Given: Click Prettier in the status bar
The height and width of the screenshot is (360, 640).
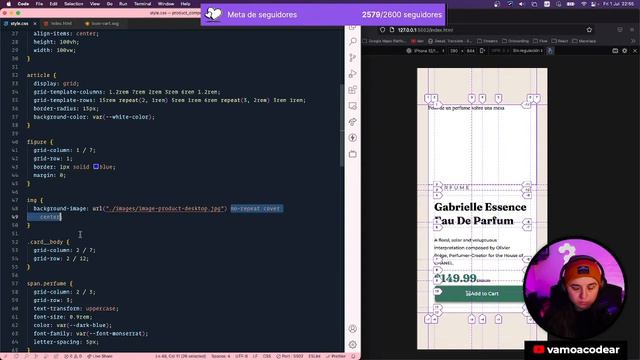Looking at the screenshot, I should click(x=336, y=356).
